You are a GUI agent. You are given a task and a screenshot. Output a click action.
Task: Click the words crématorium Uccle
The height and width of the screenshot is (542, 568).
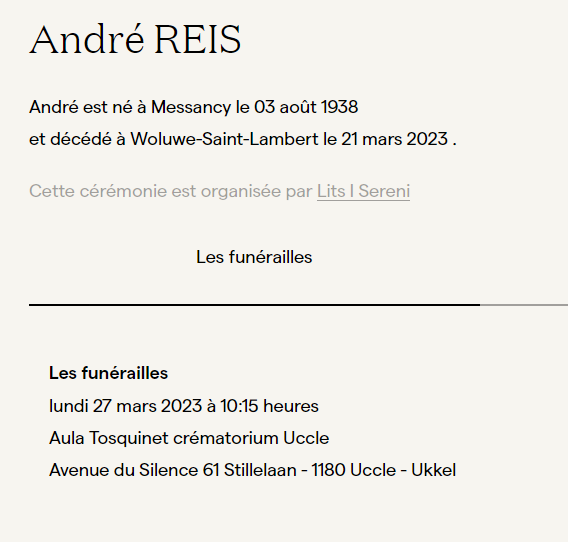[x=251, y=438]
